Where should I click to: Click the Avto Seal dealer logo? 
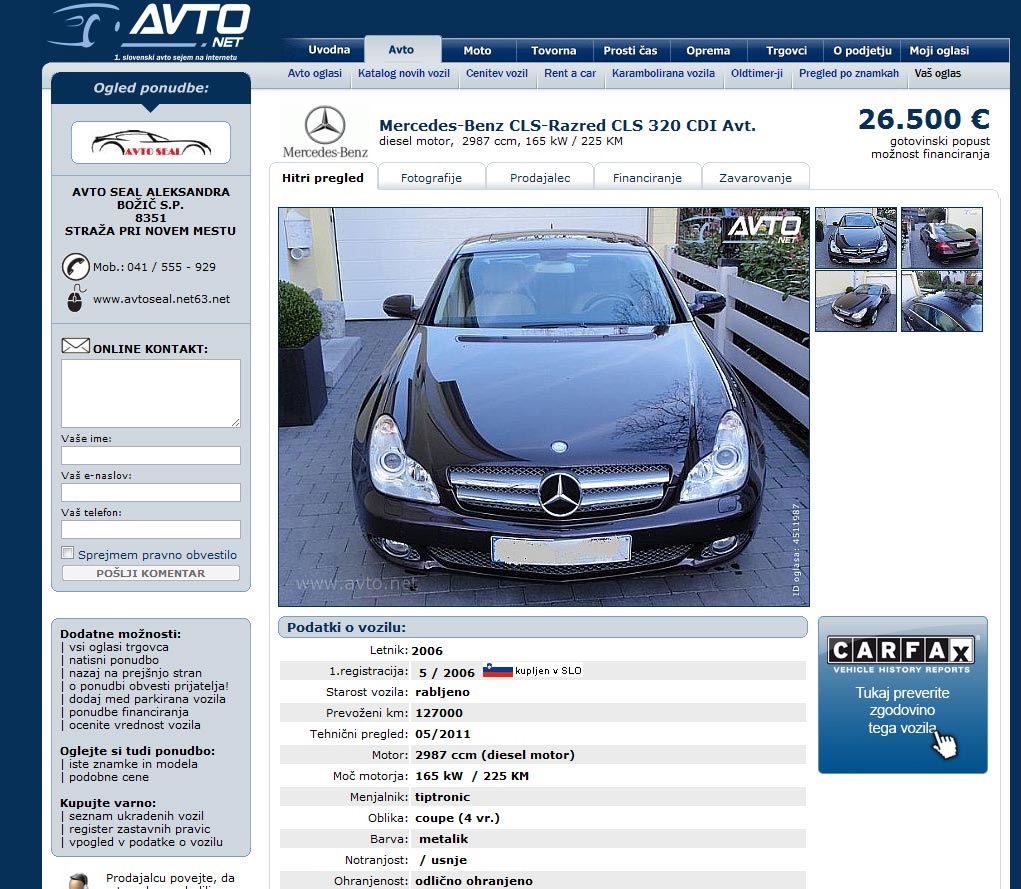pos(150,143)
